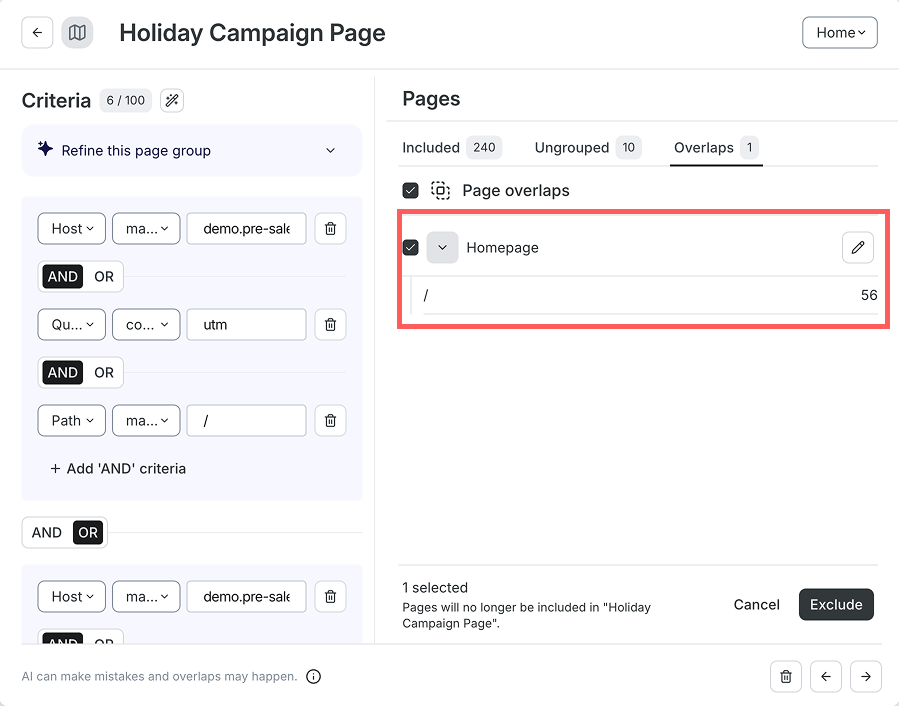Click the 6 / 100 criteria count badge

pyautogui.click(x=126, y=100)
